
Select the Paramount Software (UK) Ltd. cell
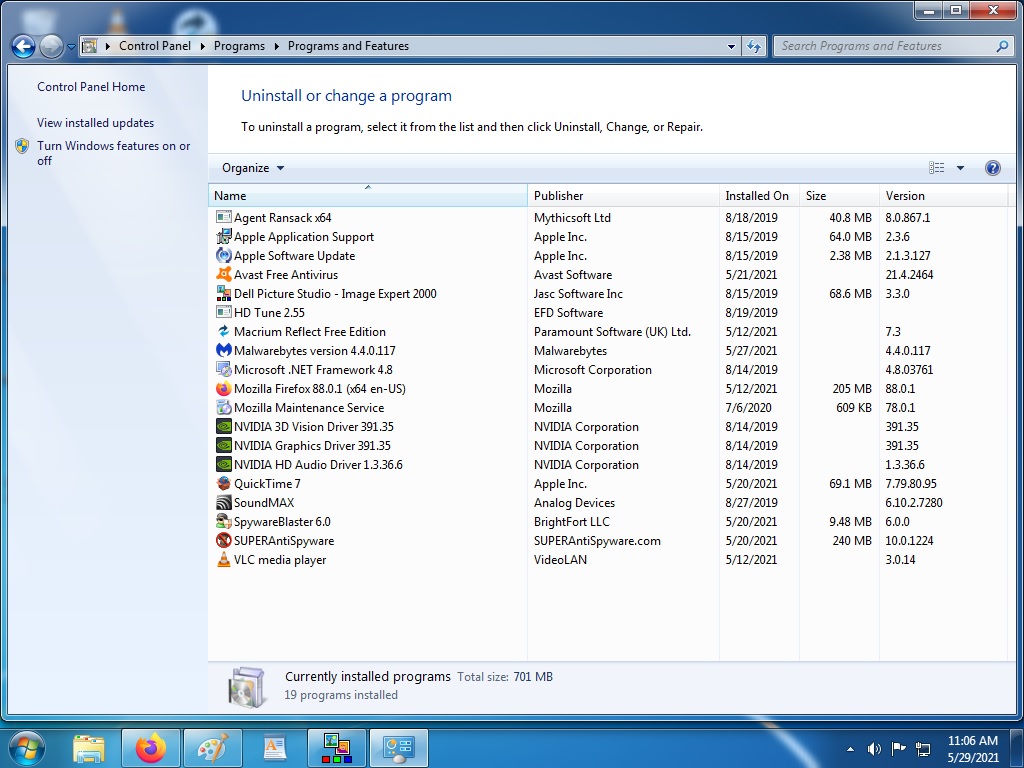[x=612, y=331]
